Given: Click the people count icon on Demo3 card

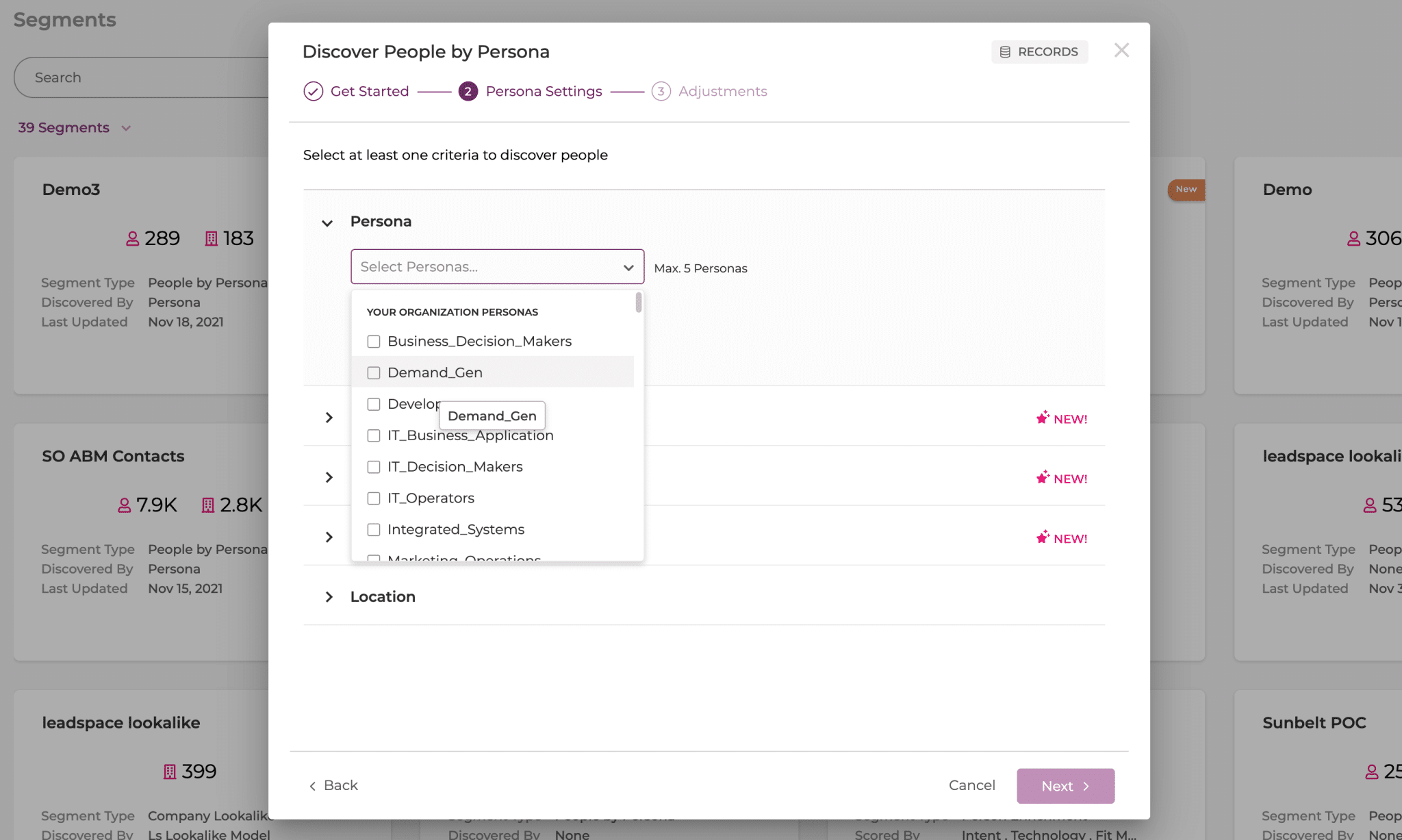Looking at the screenshot, I should tap(131, 238).
